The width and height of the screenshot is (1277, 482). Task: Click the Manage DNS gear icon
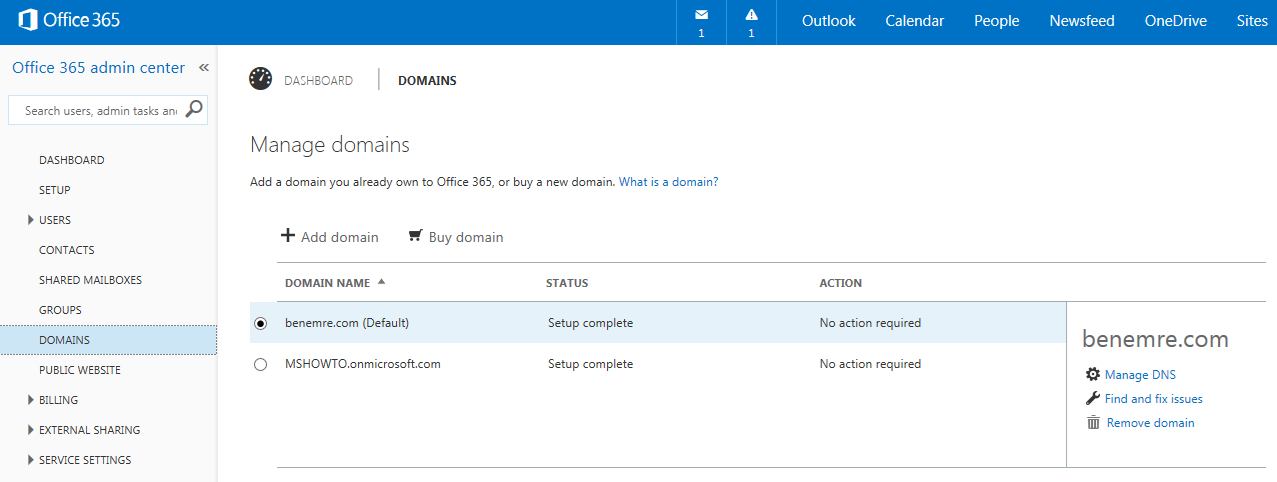1092,374
